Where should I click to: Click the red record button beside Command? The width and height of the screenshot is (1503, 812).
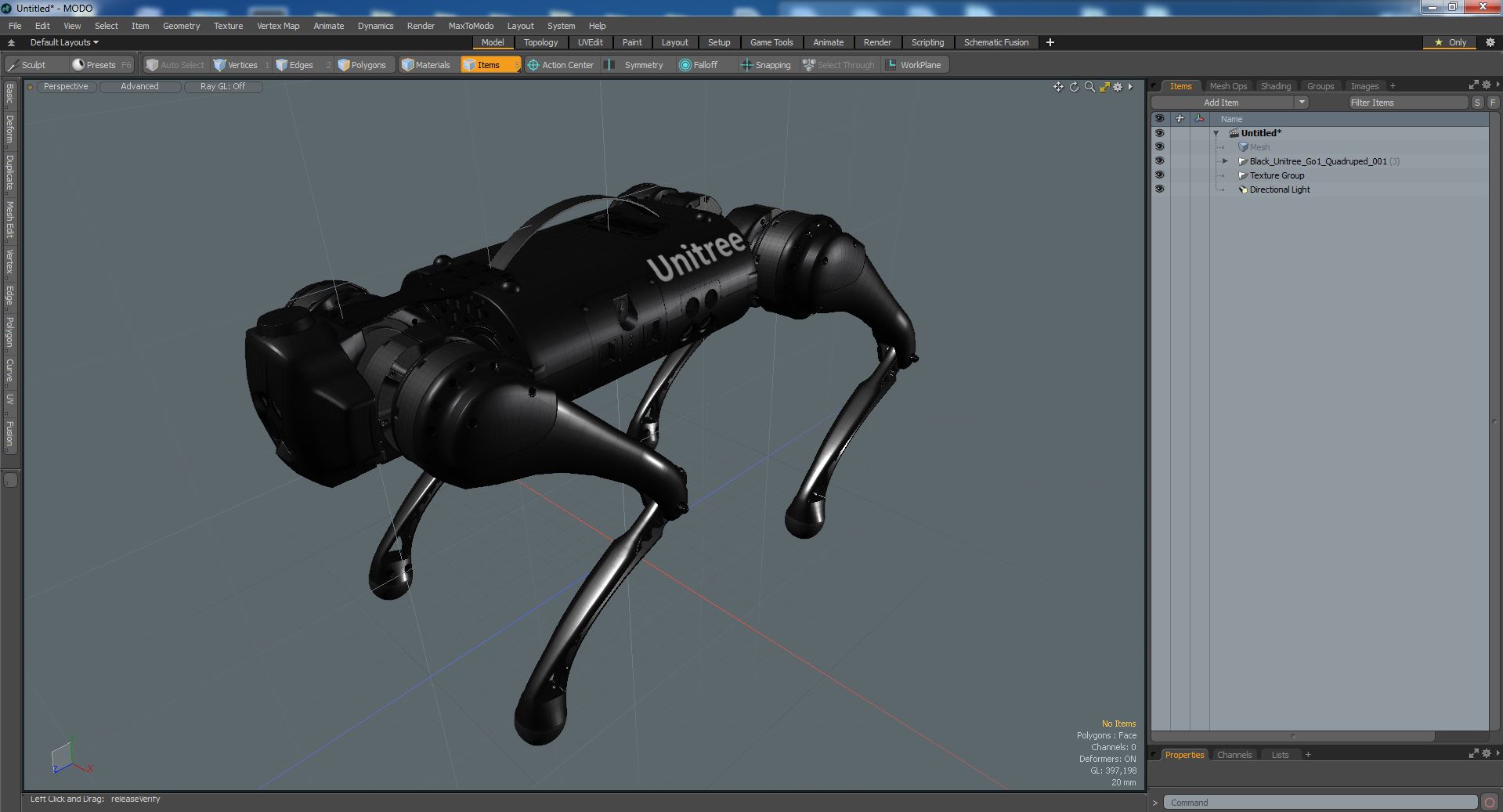pos(1489,802)
